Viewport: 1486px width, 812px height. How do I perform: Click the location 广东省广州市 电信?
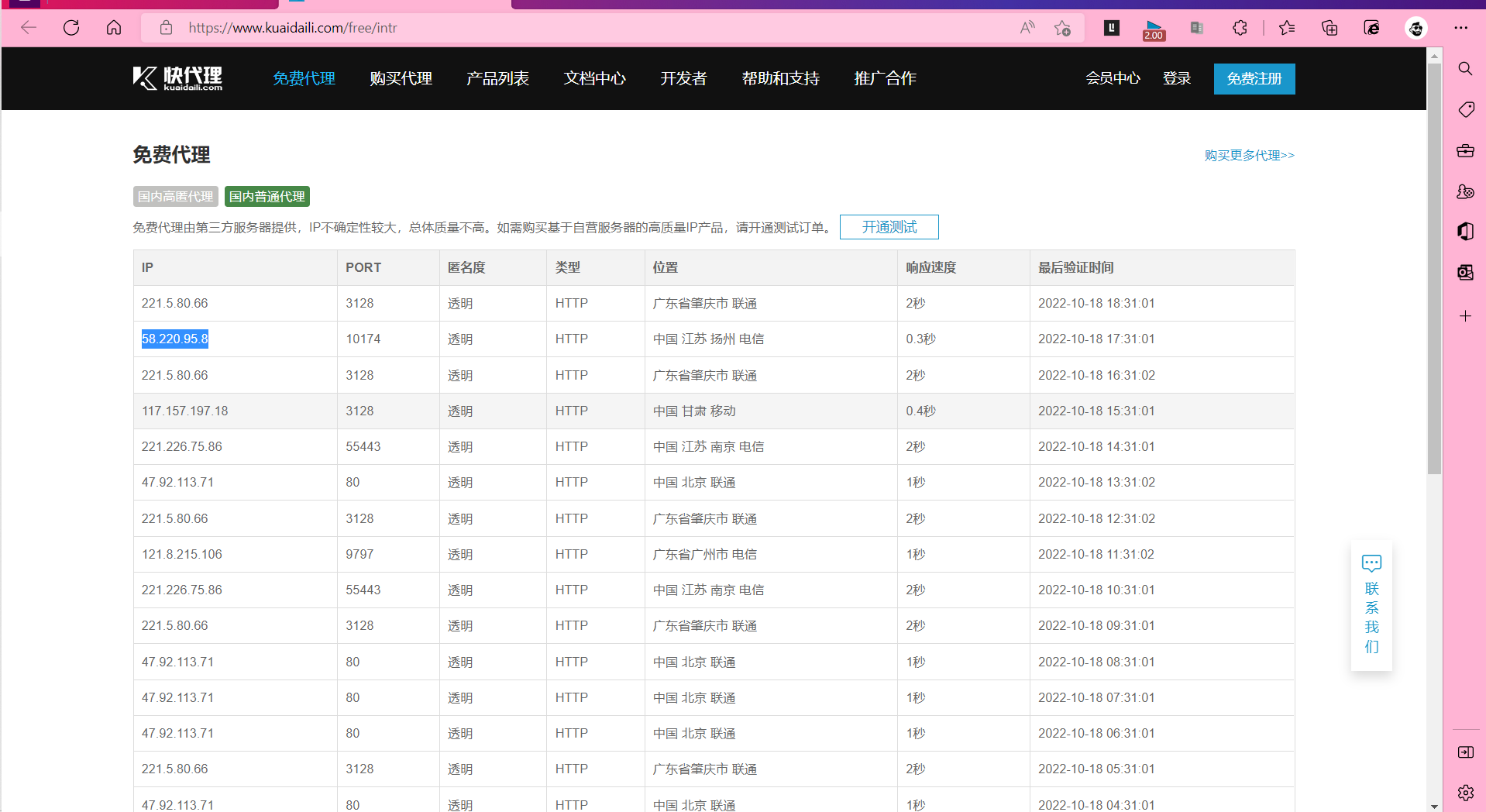pos(705,555)
